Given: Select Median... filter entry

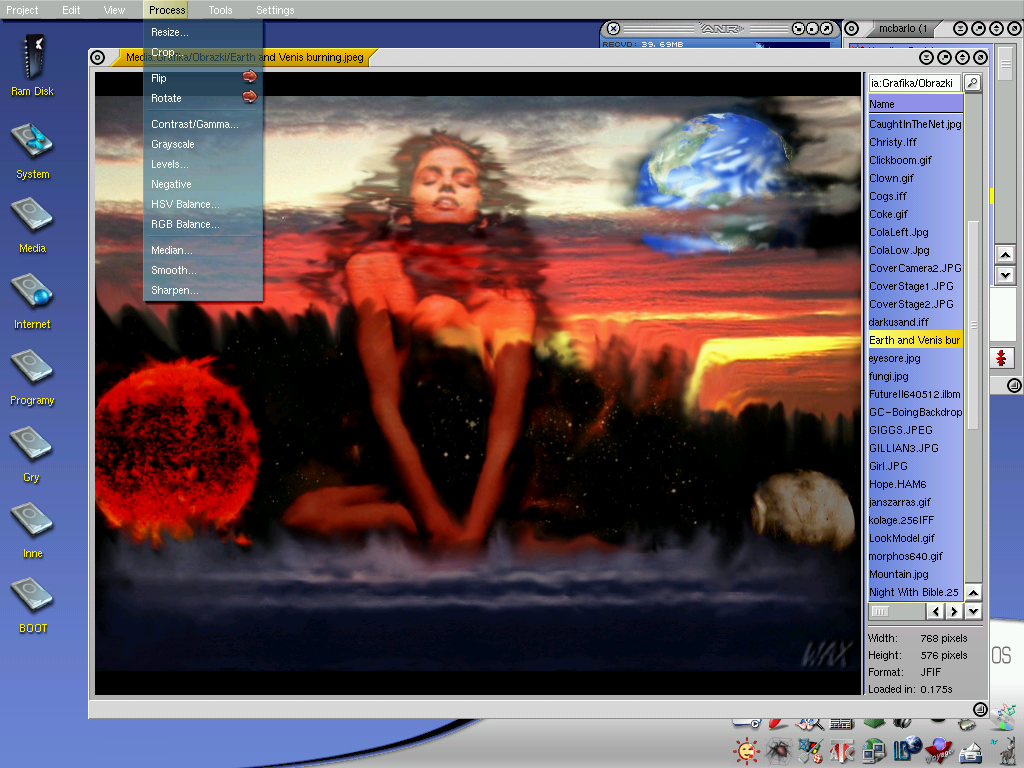Looking at the screenshot, I should click(203, 250).
